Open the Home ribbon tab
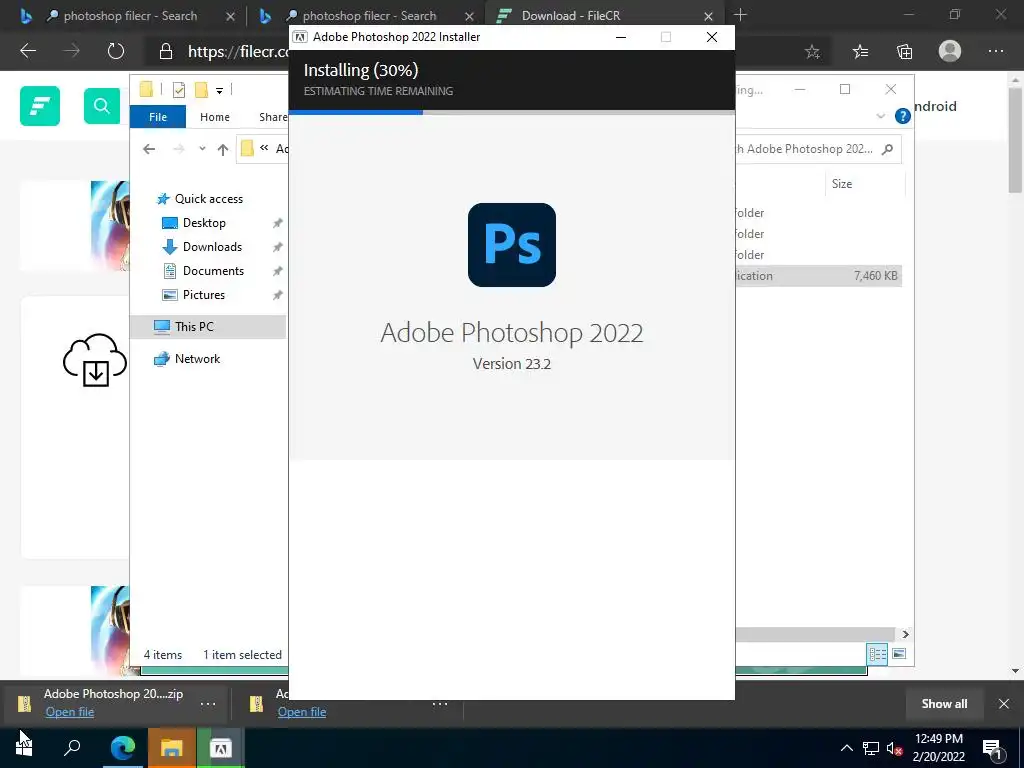Screen dimensions: 1024x768 pos(215,117)
